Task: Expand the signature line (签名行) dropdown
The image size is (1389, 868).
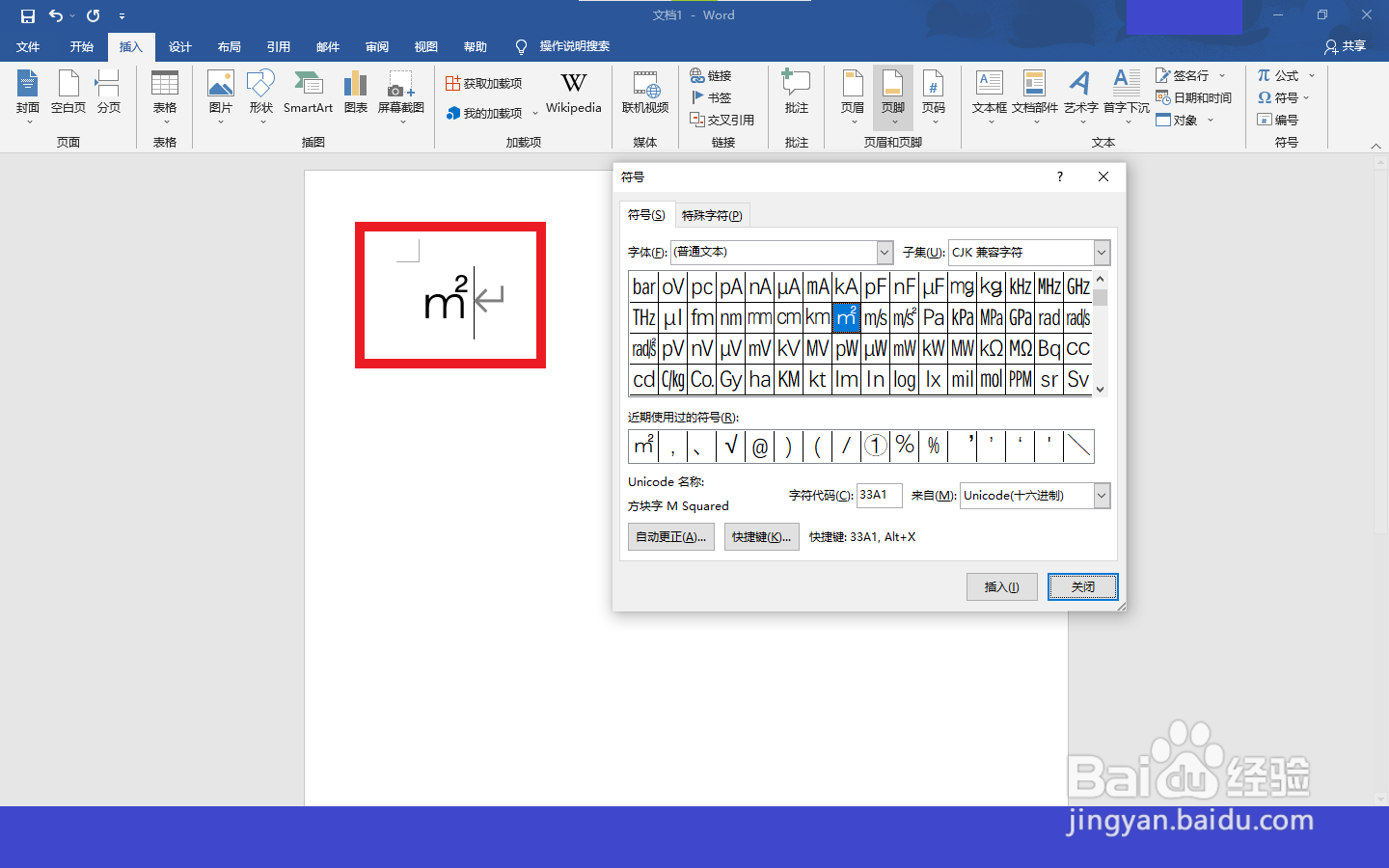Action: click(x=1222, y=75)
